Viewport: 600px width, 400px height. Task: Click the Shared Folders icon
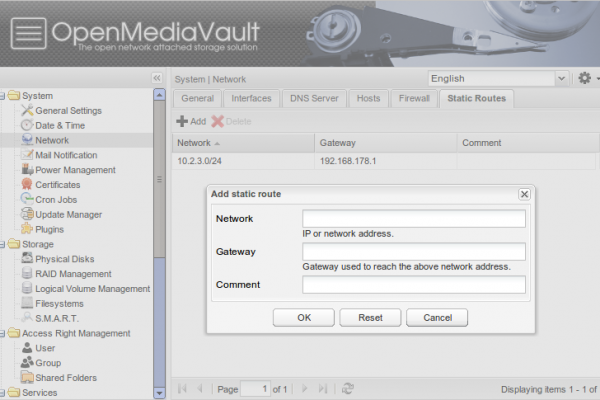click(x=27, y=377)
